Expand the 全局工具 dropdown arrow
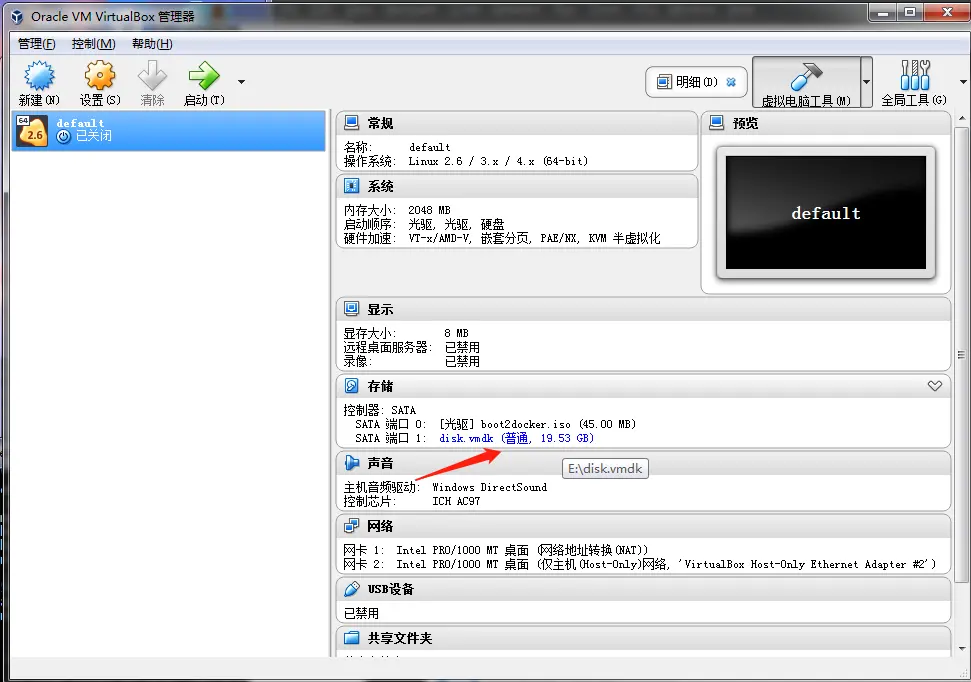This screenshot has height=682, width=971. [x=963, y=82]
